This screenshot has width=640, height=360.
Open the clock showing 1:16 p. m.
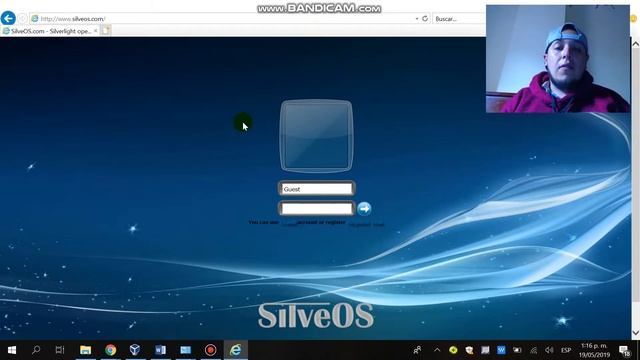(594, 350)
